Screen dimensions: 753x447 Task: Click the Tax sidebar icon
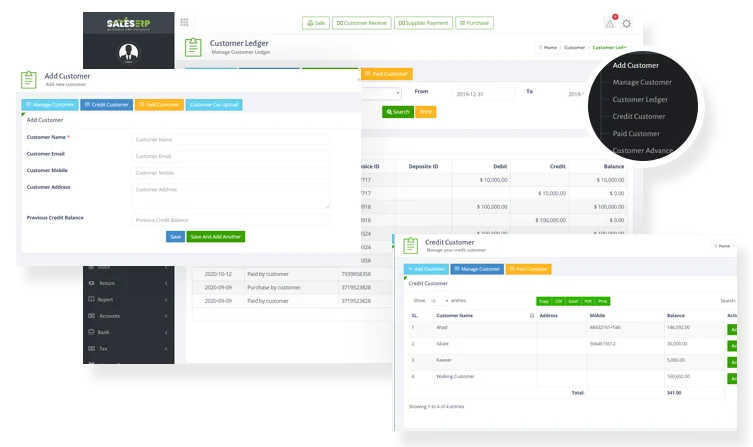tap(91, 348)
